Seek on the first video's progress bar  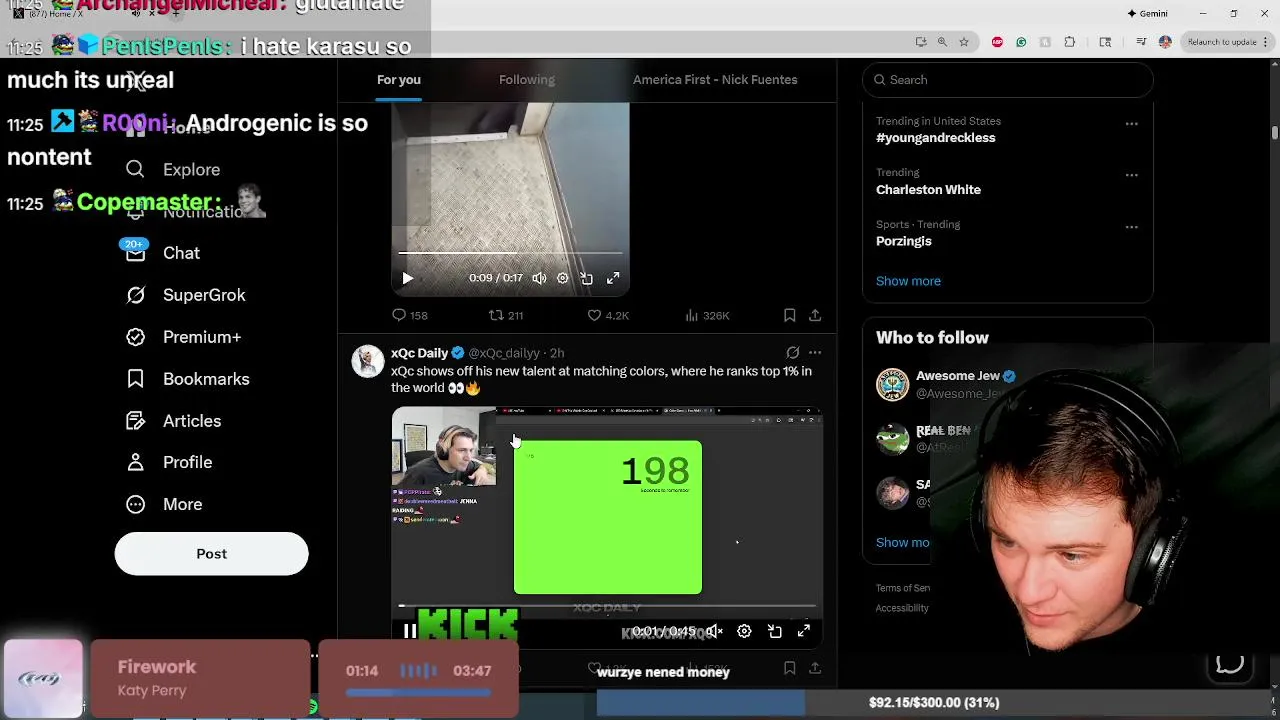pos(510,253)
